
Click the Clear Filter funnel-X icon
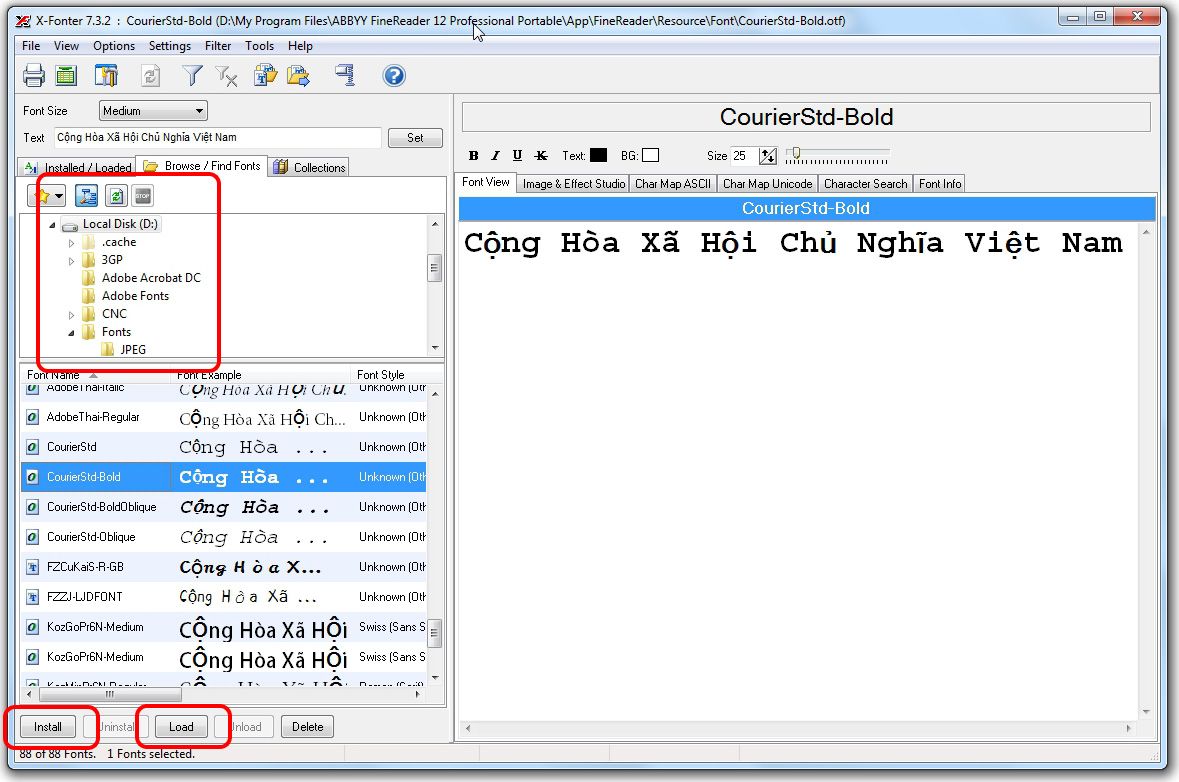226,75
